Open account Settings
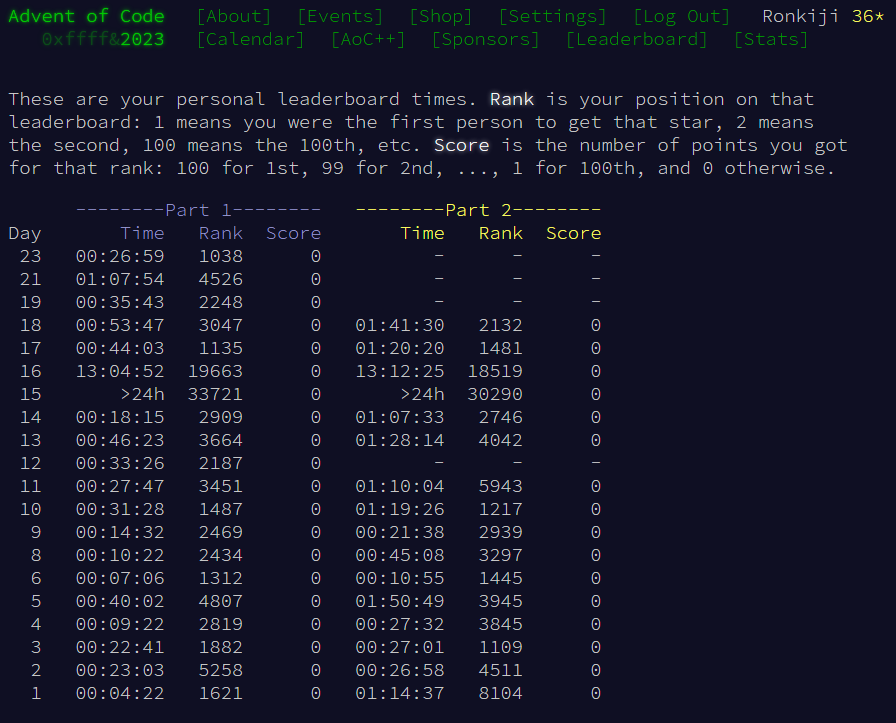Screen dimensions: 896x723 coord(552,16)
